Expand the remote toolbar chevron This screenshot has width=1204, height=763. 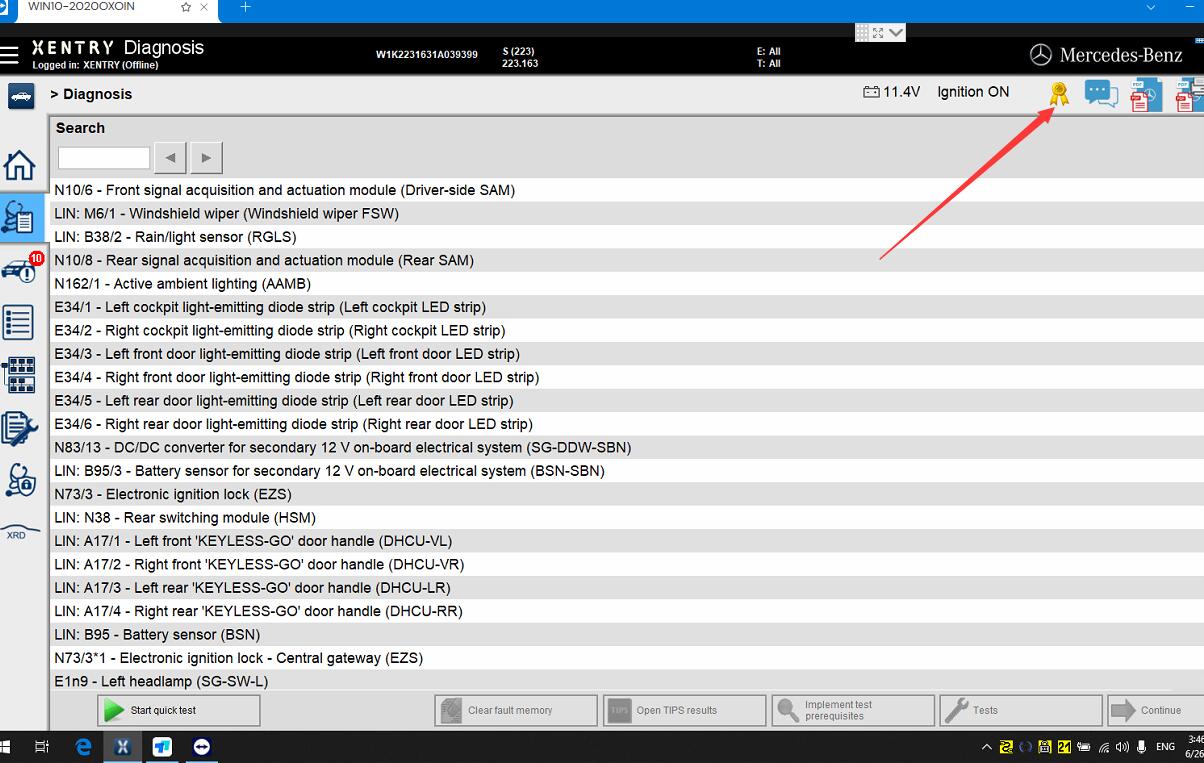click(896, 33)
